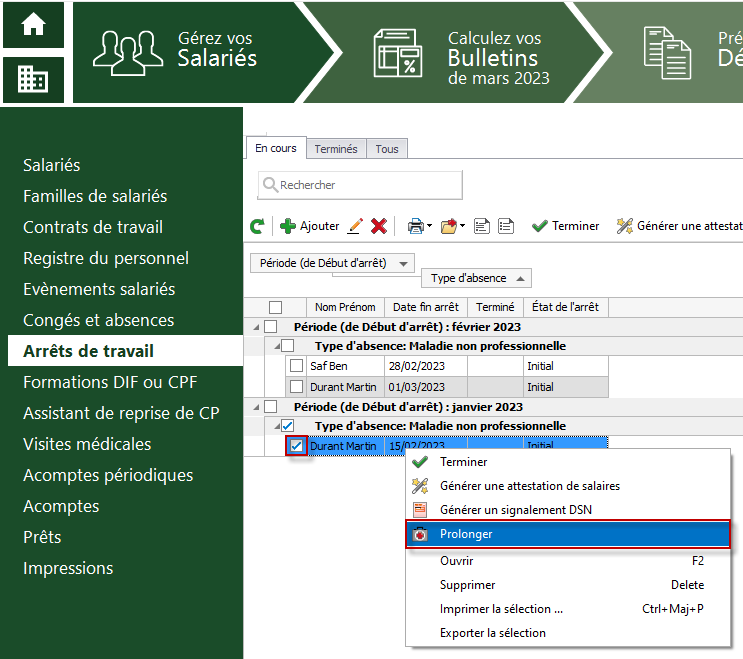Screen dimensions: 743x659
Task: Collapse the février Maladie non professionnelle subgroup
Action: click(x=277, y=346)
